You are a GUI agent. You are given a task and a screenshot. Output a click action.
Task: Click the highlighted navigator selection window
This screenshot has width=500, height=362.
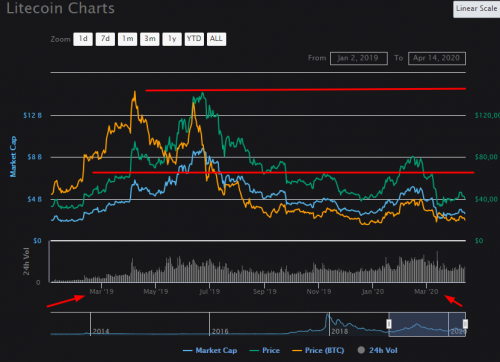(427, 324)
